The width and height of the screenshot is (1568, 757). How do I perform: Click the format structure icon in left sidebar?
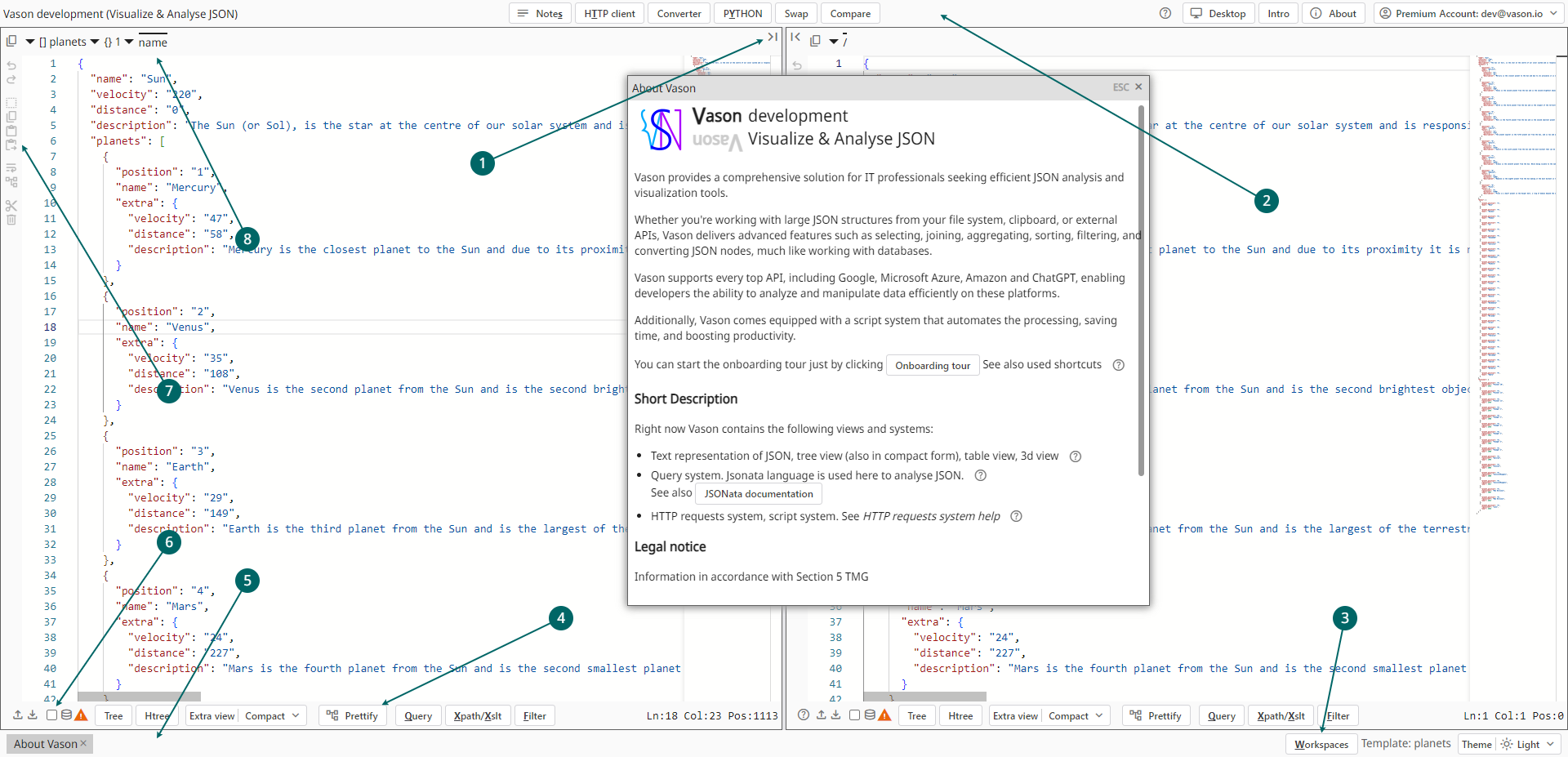(11, 182)
